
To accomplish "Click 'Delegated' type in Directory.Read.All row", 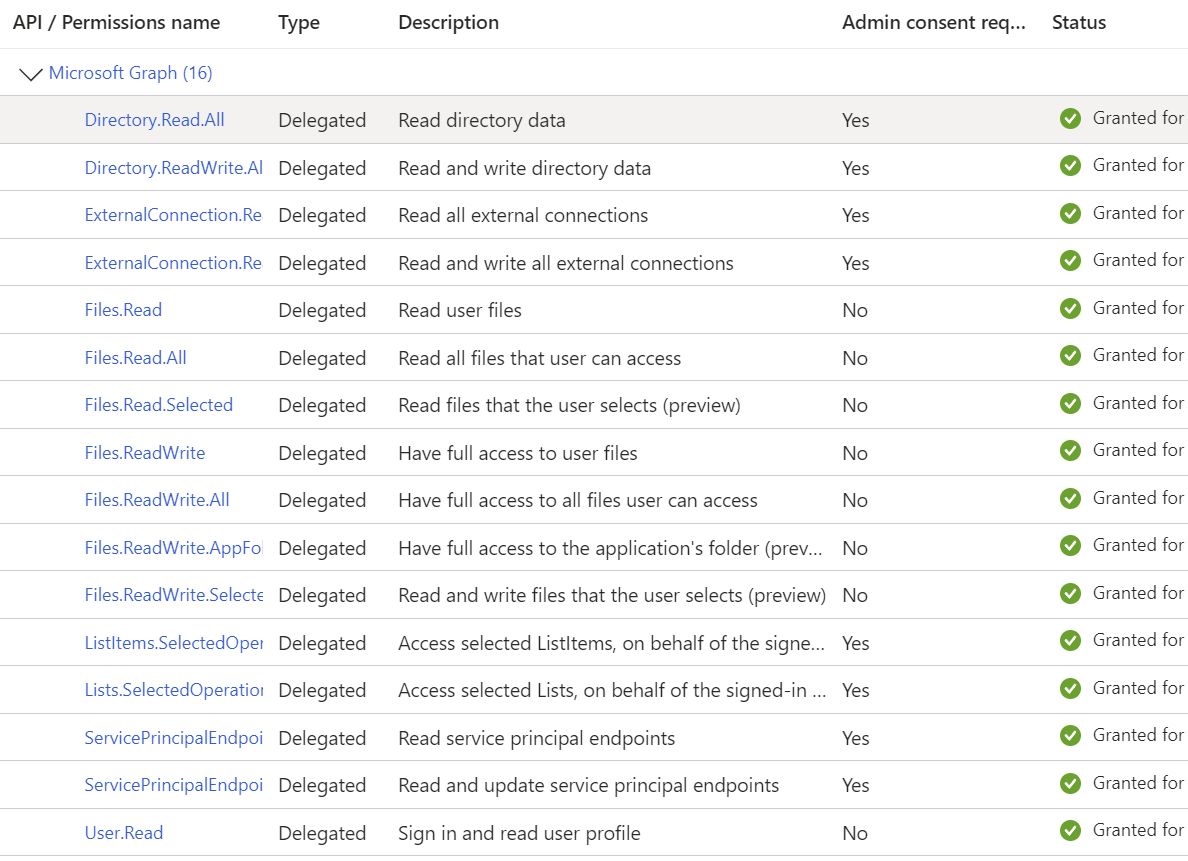I will [322, 121].
